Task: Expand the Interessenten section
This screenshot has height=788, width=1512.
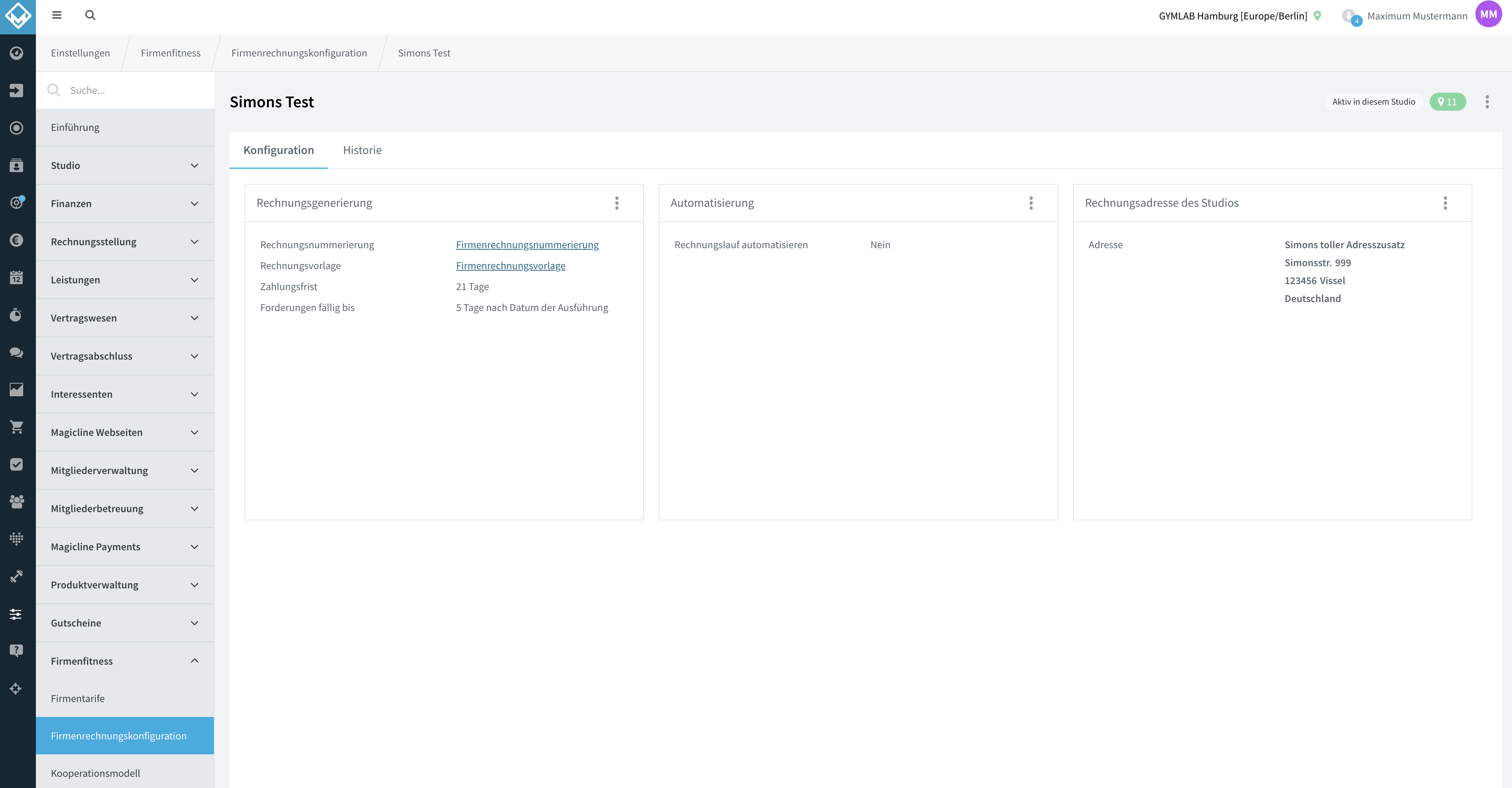Action: 125,394
